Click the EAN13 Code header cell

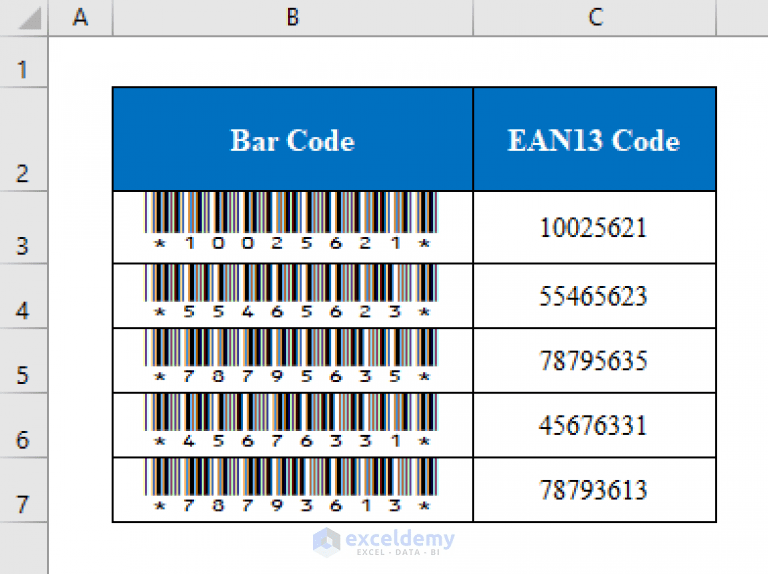595,140
